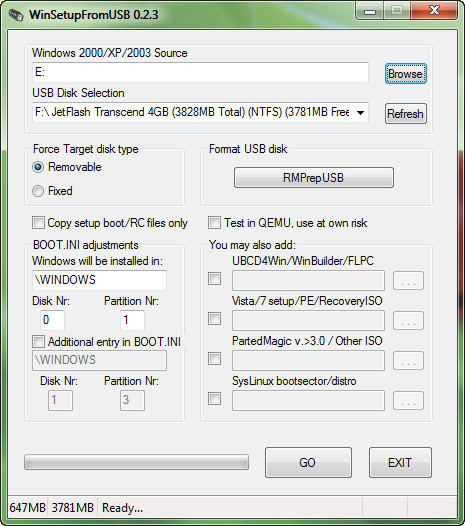Viewport: 465px width, 526px height.
Task: Tick the Test in QEMU checkbox
Action: point(214,223)
